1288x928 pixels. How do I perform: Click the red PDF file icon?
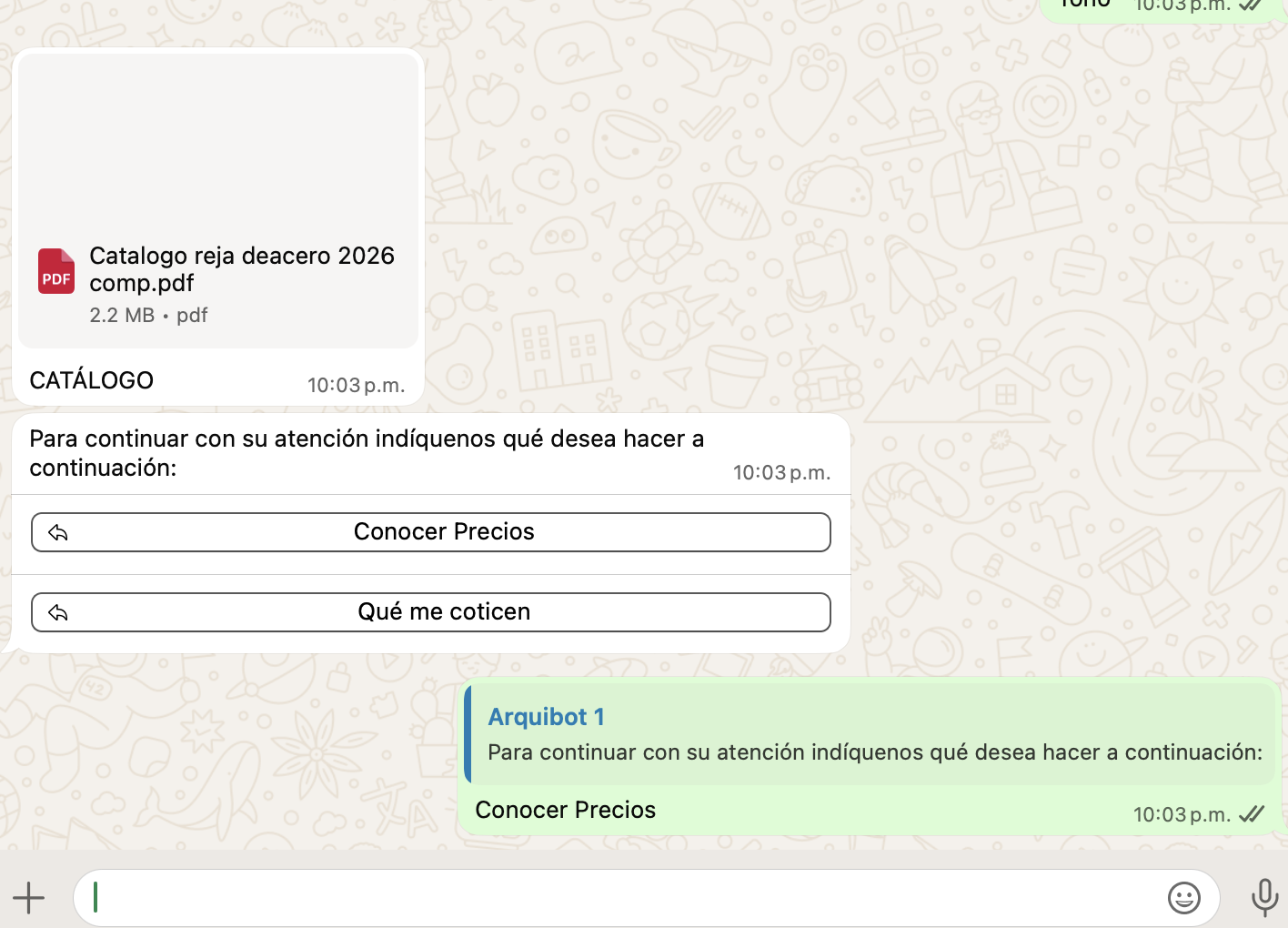[56, 272]
